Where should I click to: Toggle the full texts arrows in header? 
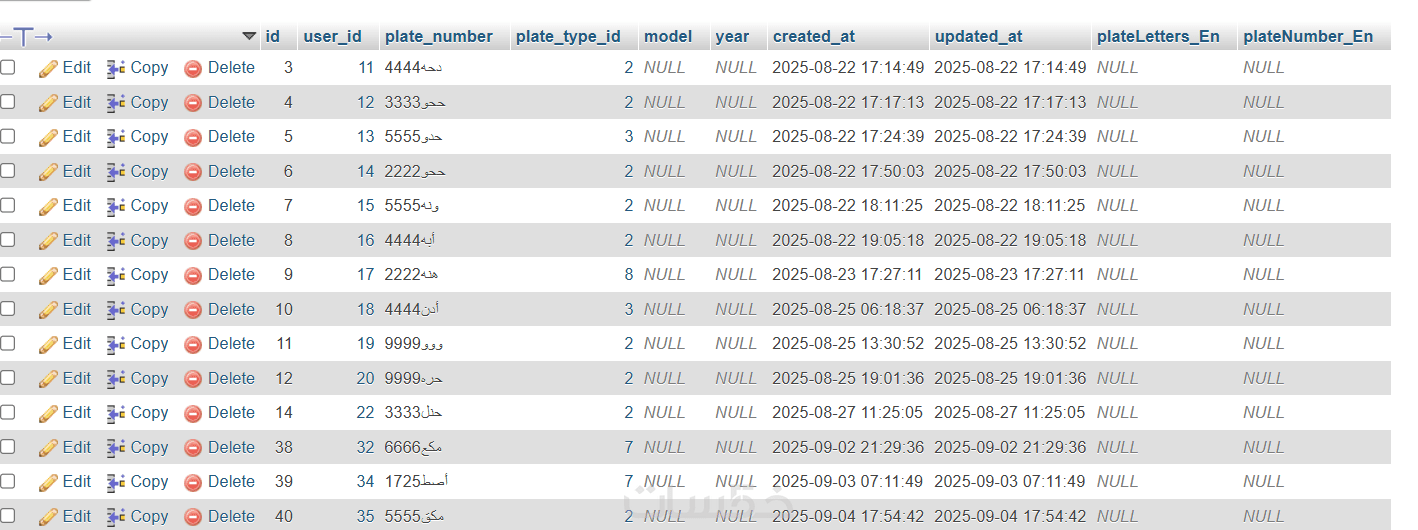click(26, 36)
